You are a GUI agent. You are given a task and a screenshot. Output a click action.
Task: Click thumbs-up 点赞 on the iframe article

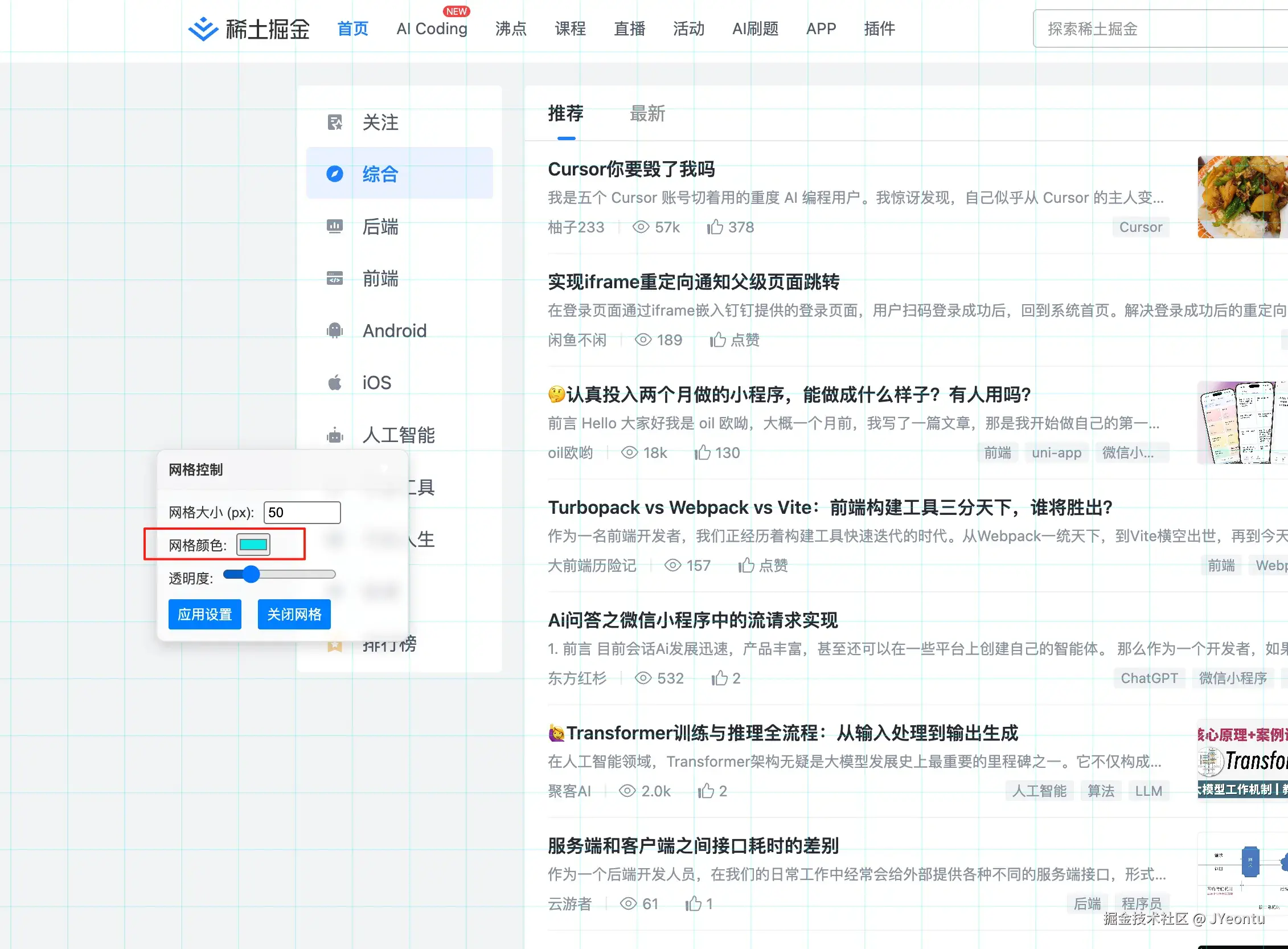pos(718,339)
